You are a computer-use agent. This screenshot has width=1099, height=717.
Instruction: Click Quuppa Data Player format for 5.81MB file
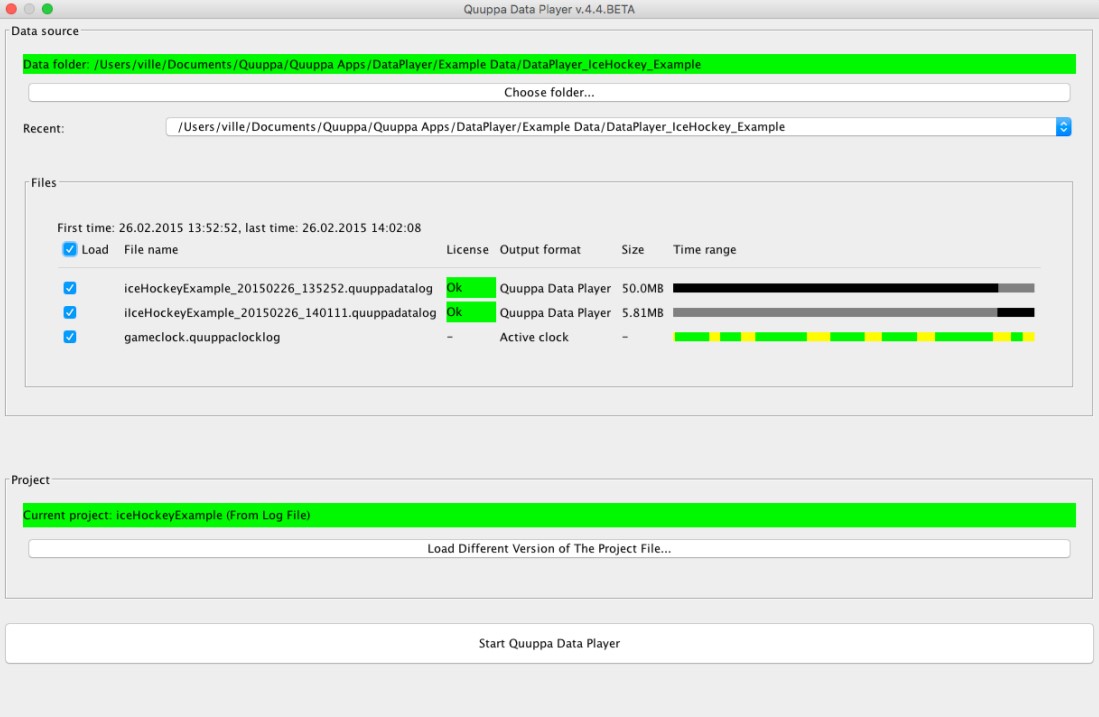555,313
